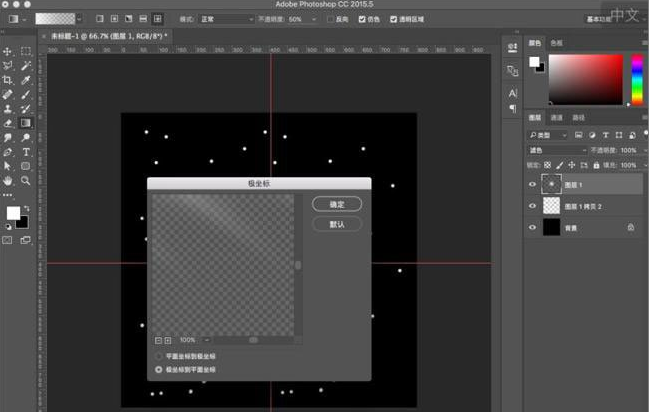Viewport: 650px width, 412px height.
Task: Filter layers by type (T) icon
Action: 606,135
